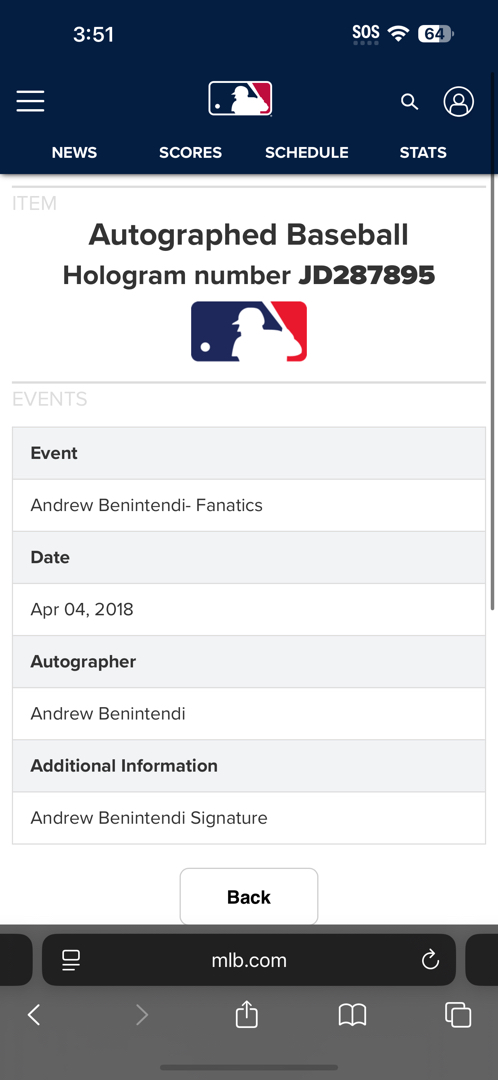
Task: Open the SCHEDULE tab
Action: pyautogui.click(x=307, y=152)
